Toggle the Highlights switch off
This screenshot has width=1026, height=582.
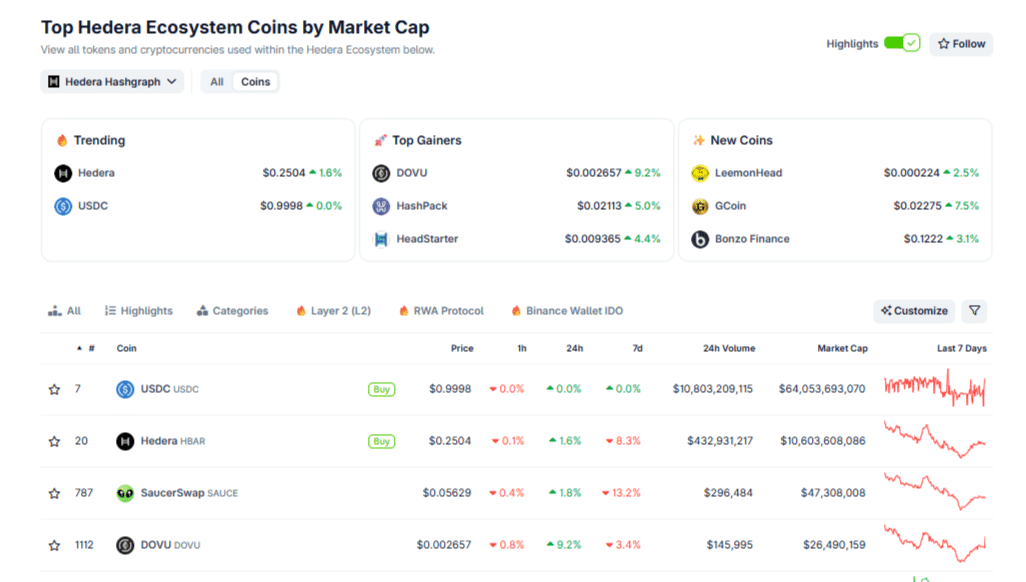point(901,44)
